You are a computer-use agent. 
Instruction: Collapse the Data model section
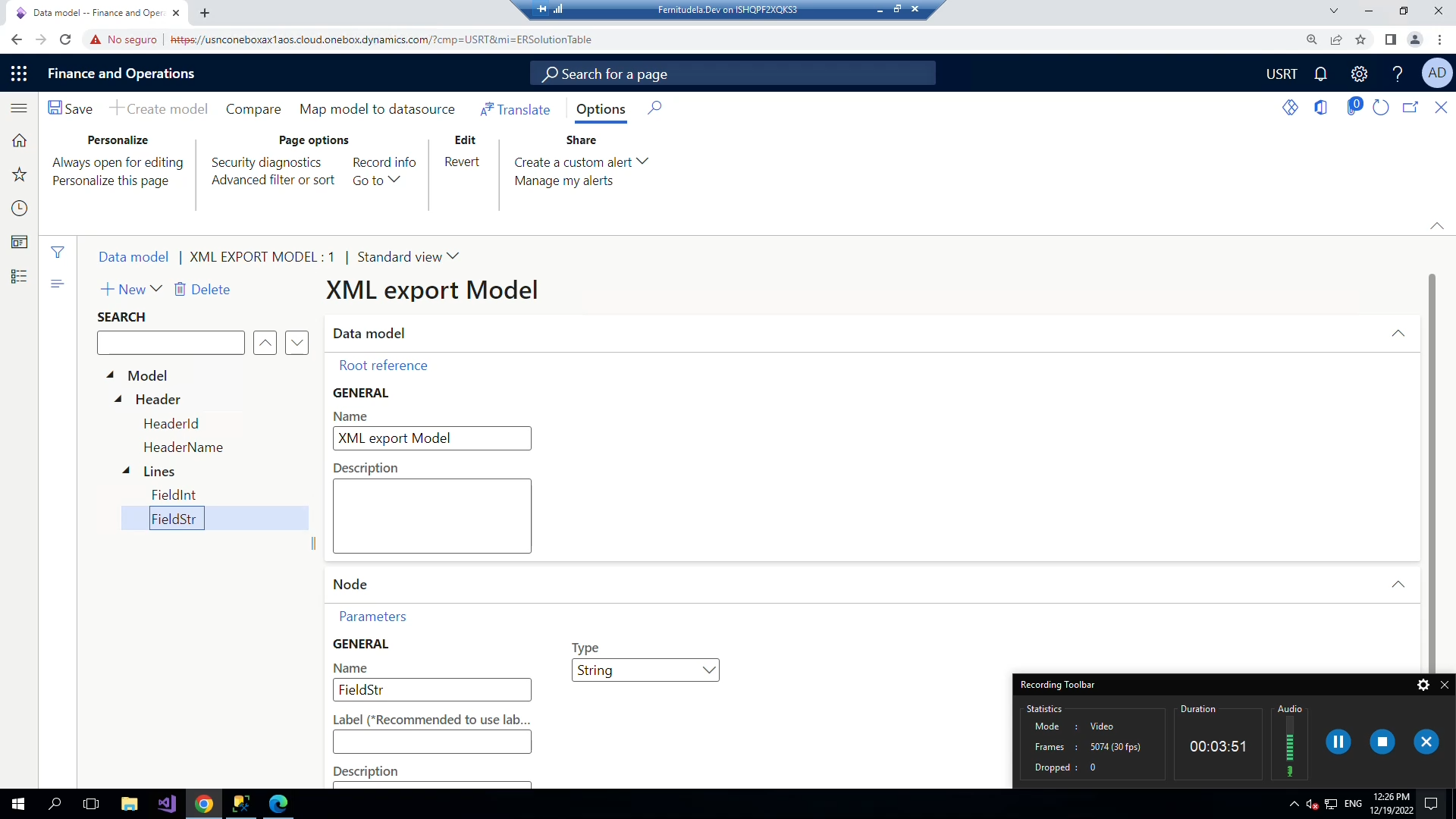(x=1399, y=334)
